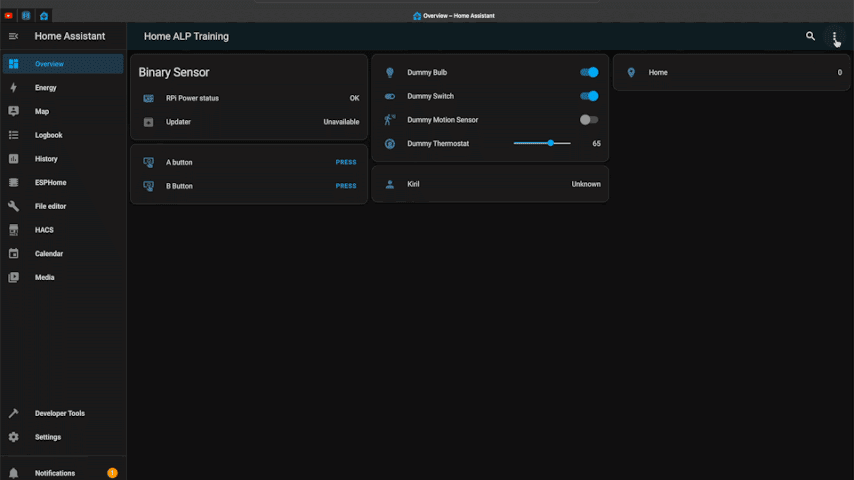Open the Logbook panel
Viewport: 854px width, 480px height.
(x=63, y=135)
